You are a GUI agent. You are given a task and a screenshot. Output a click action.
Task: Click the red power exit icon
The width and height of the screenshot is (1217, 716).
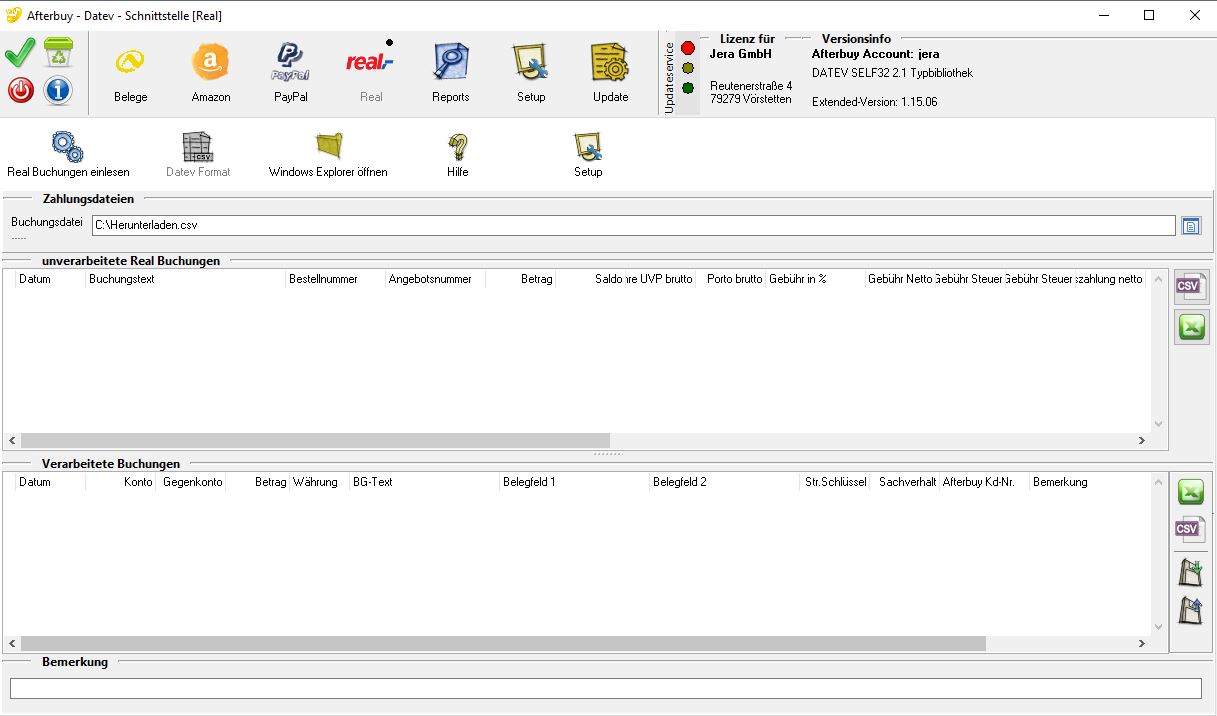tap(20, 91)
